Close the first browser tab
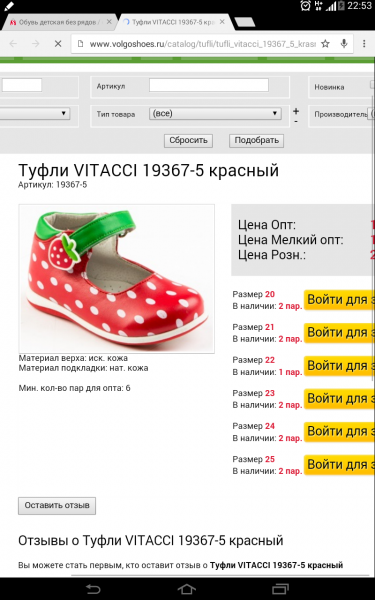Screen dimensions: 375x600 [109, 22]
